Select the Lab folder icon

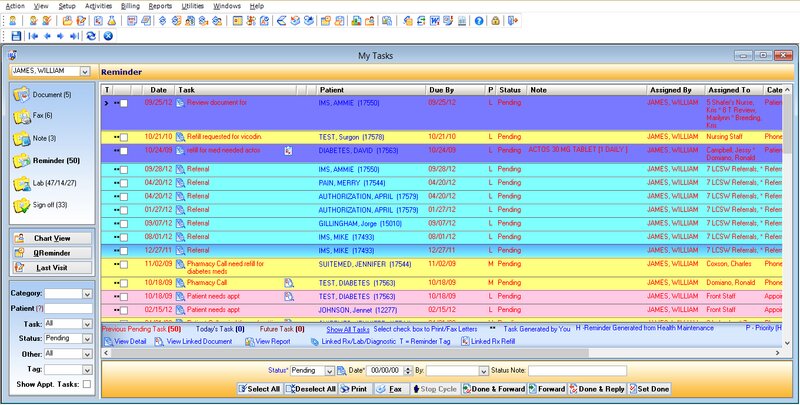tap(22, 182)
